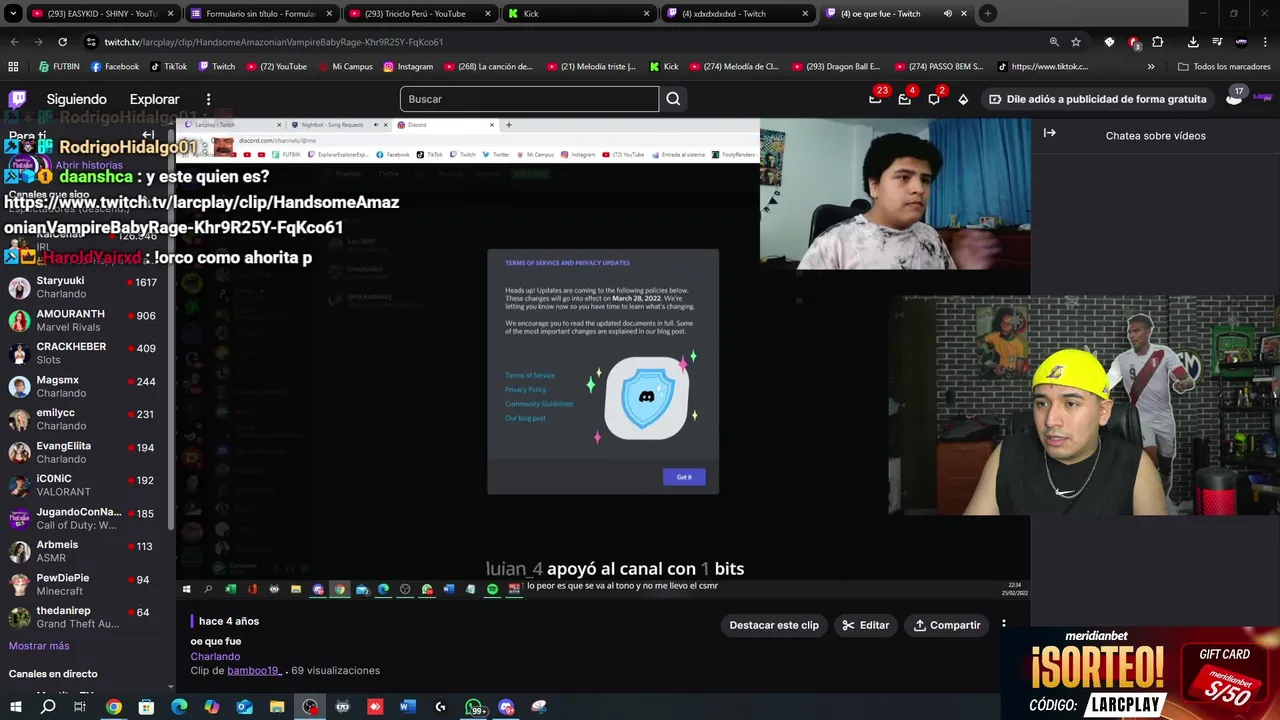The width and height of the screenshot is (1280, 720).
Task: Go to the Siguiendo section
Action: pyautogui.click(x=76, y=99)
